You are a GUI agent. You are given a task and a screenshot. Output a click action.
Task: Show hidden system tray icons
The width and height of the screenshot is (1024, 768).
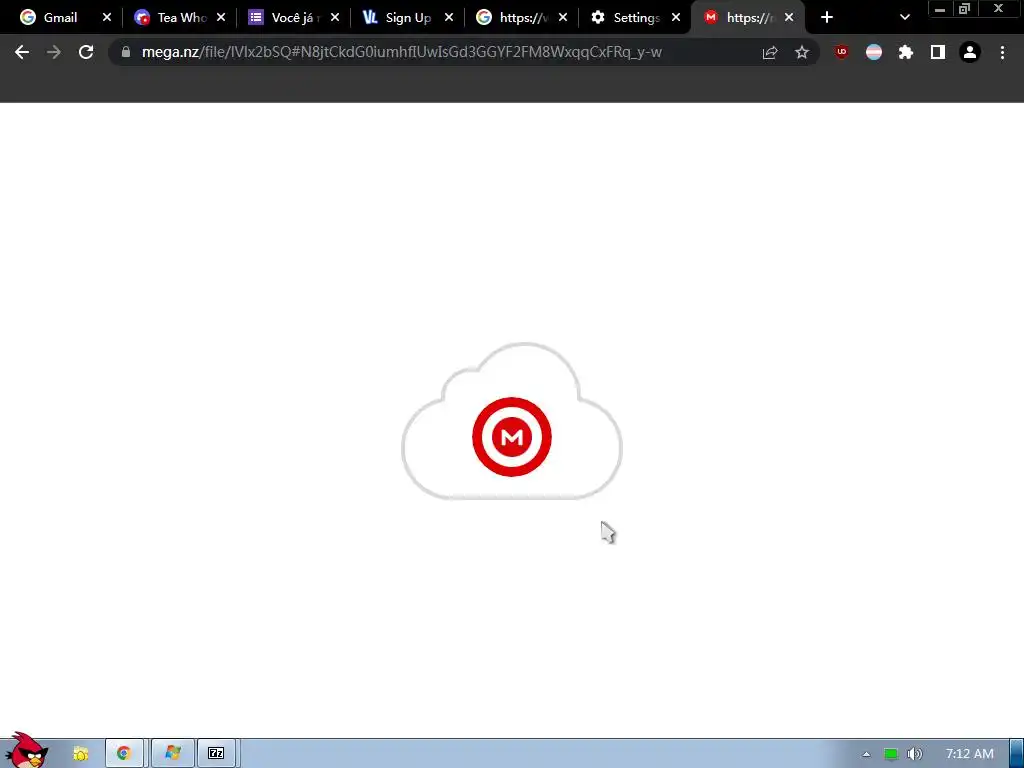[x=867, y=754]
